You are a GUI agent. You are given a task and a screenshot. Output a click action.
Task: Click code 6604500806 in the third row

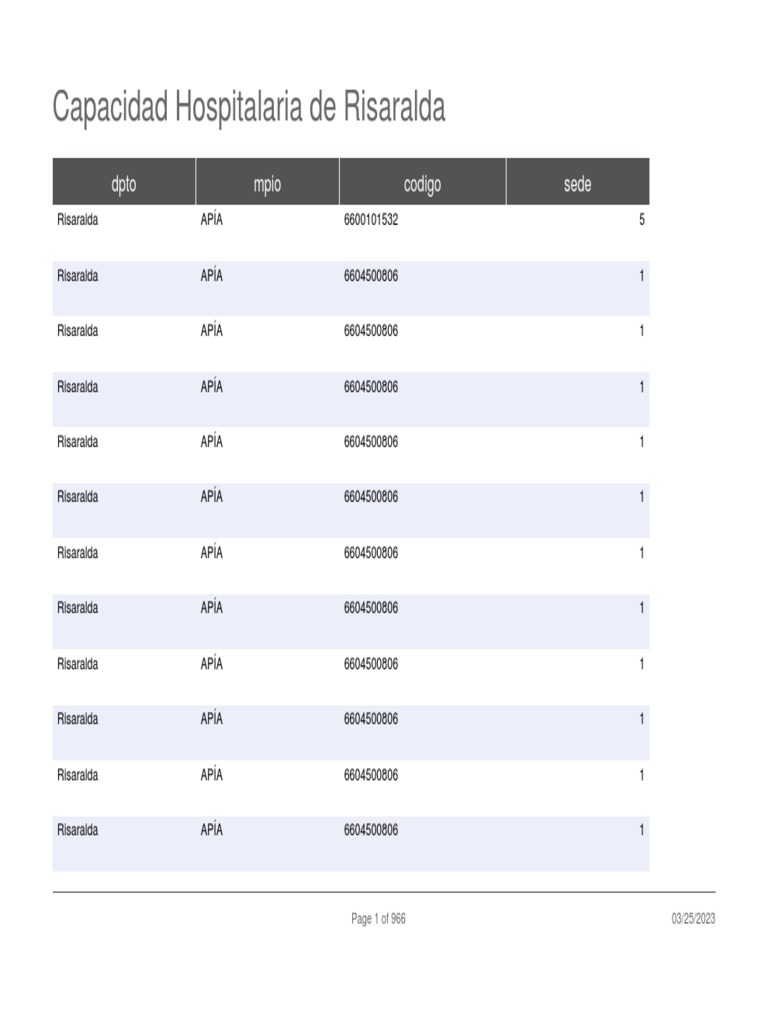tap(371, 331)
